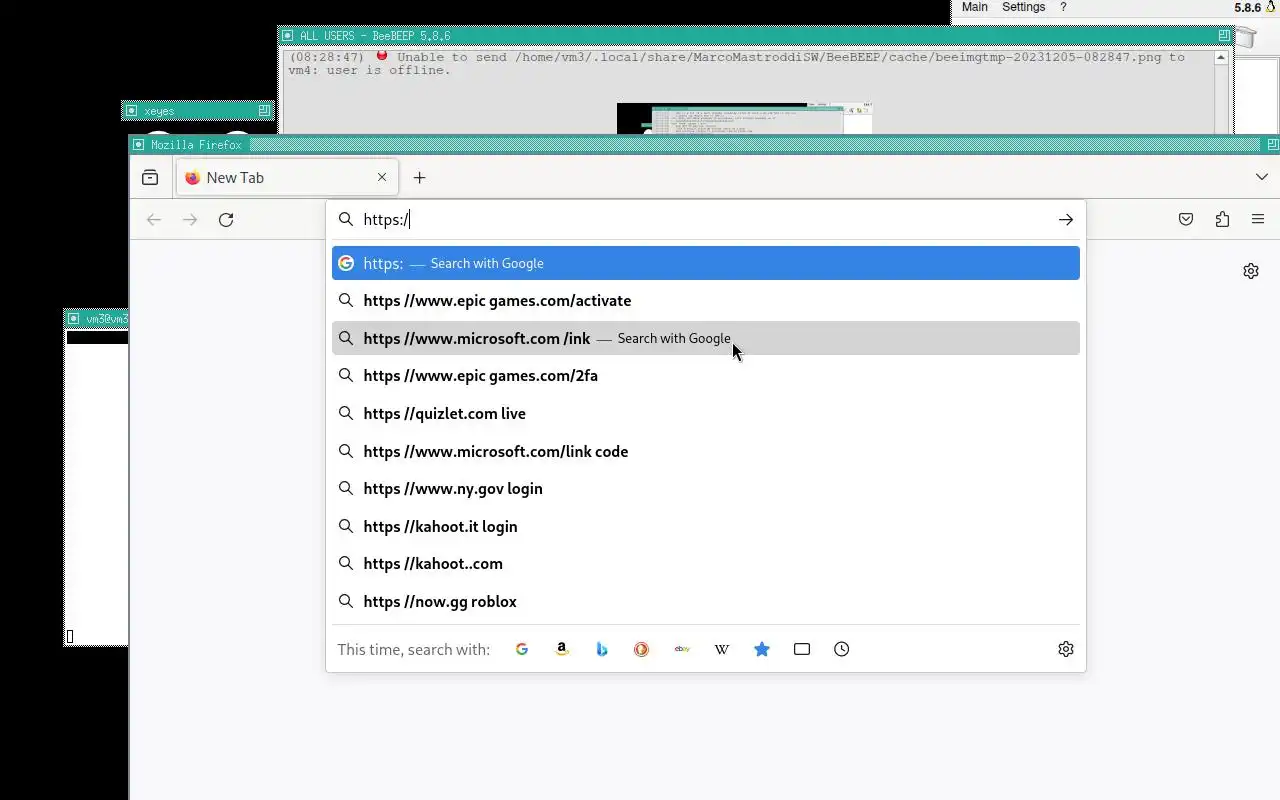Search this time with Amazon icon
Image resolution: width=1280 pixels, height=800 pixels.
pyautogui.click(x=562, y=649)
